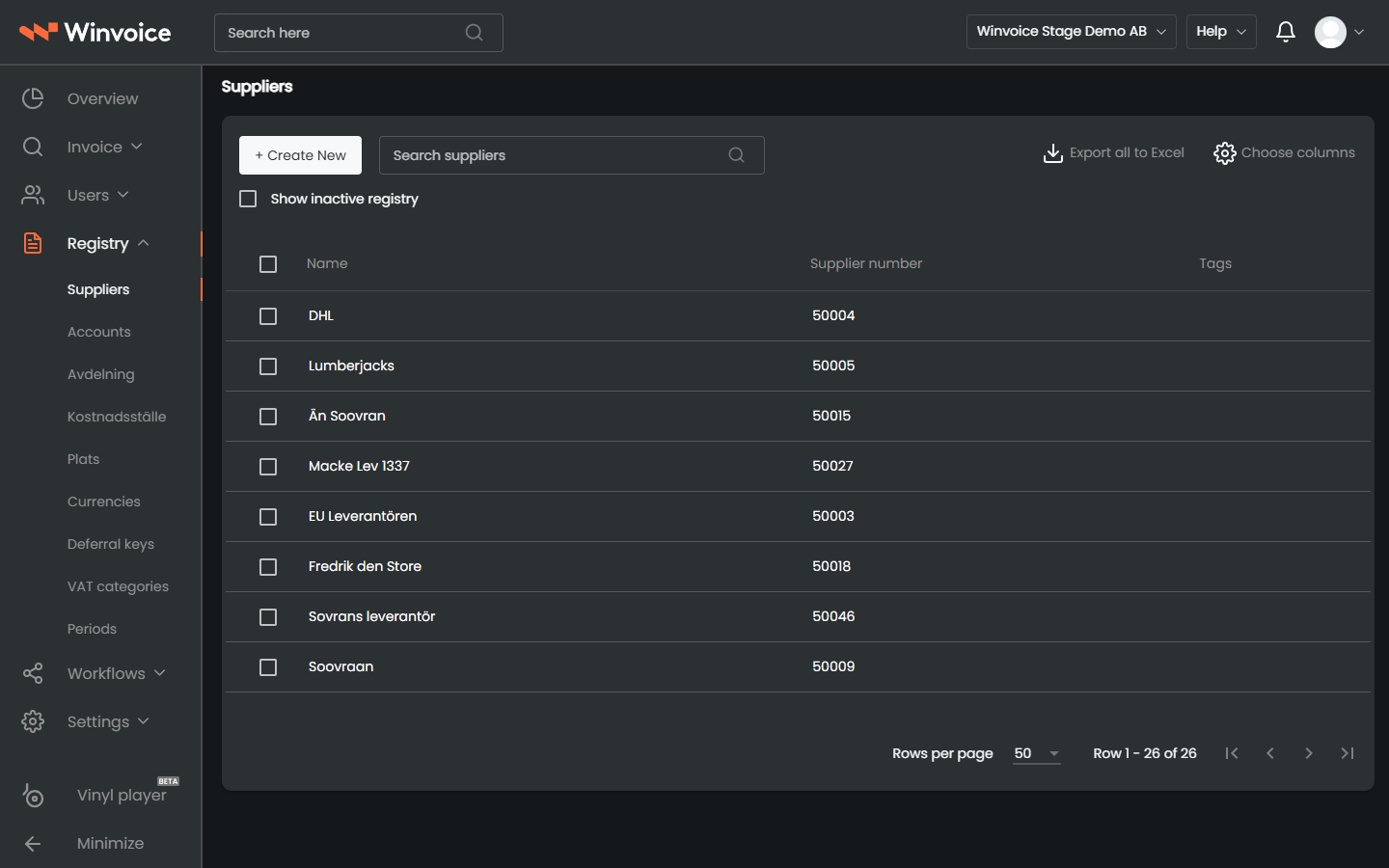Viewport: 1389px width, 868px height.
Task: Open the VAT categories page
Action: (118, 586)
